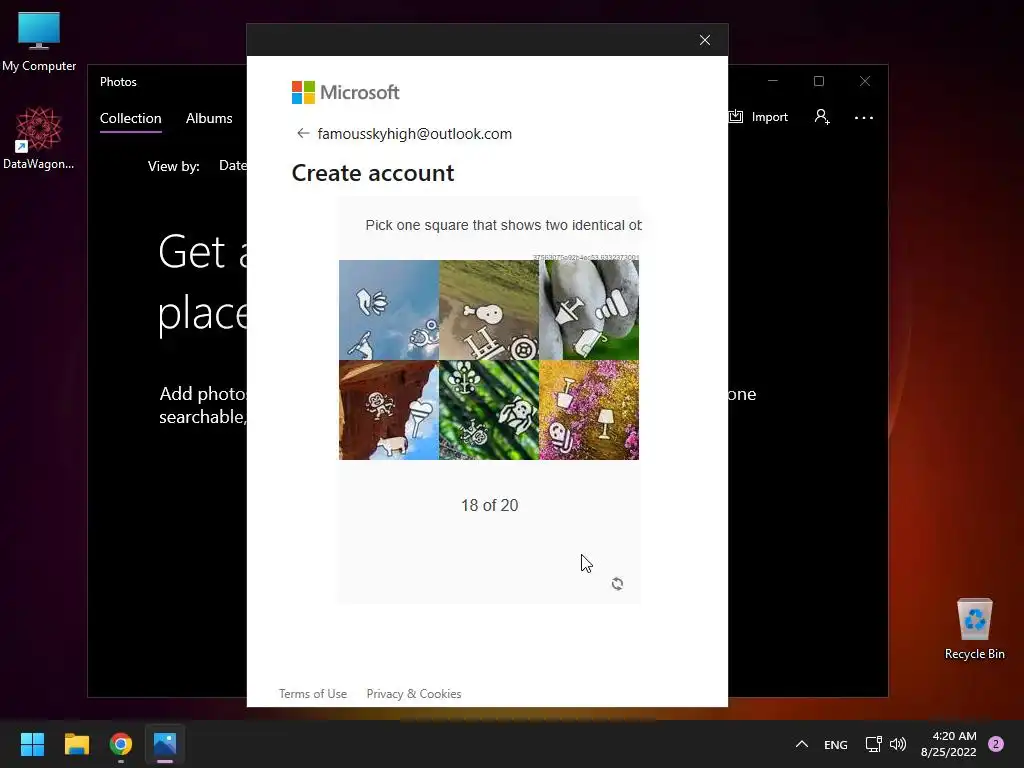
Task: Open File Explorer from taskbar
Action: coord(76,744)
